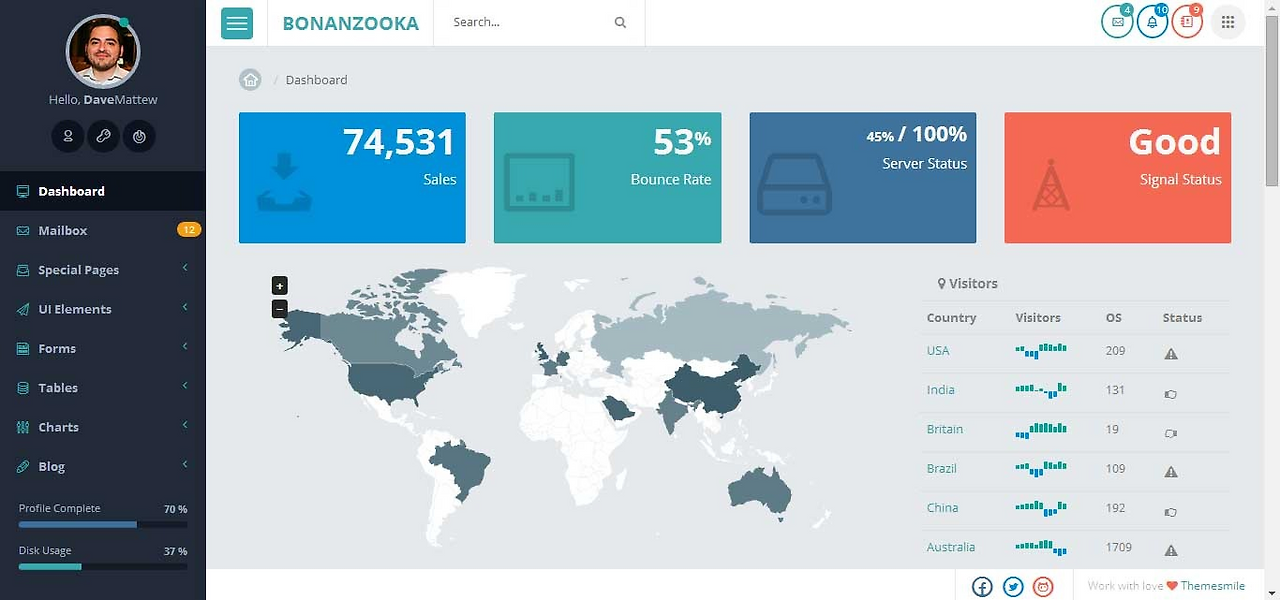The width and height of the screenshot is (1280, 600).
Task: Open the red social icon in footer
Action: click(1043, 587)
